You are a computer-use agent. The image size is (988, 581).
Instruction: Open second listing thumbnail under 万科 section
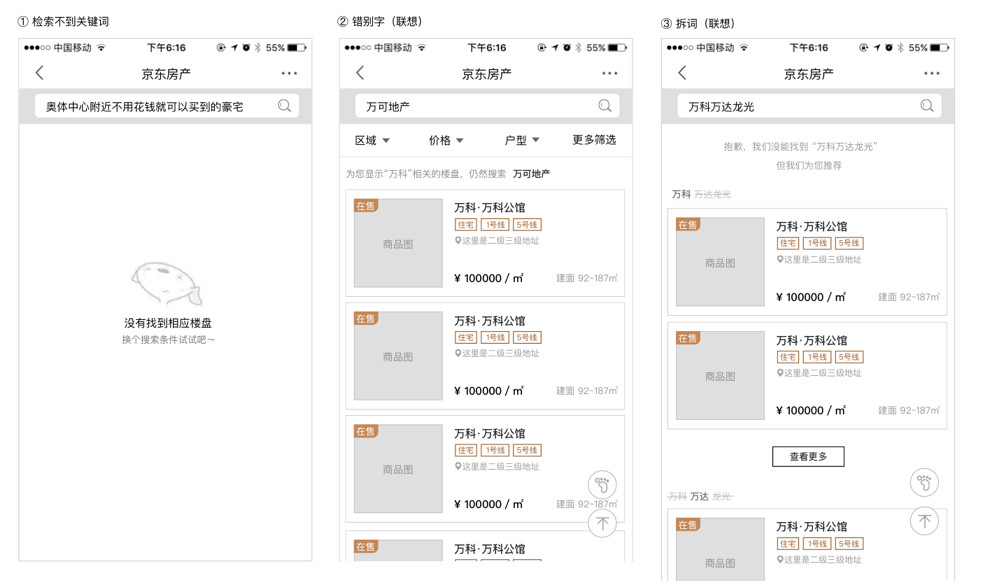pyautogui.click(x=720, y=376)
